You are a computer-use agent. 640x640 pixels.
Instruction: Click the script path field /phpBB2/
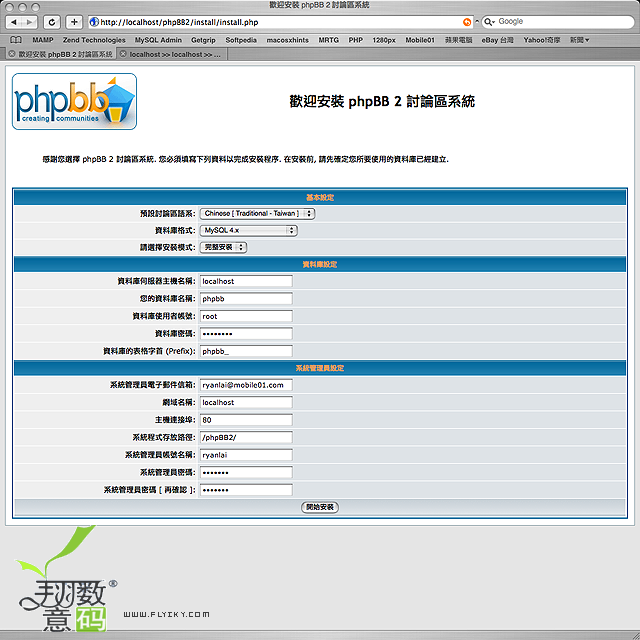pyautogui.click(x=246, y=437)
